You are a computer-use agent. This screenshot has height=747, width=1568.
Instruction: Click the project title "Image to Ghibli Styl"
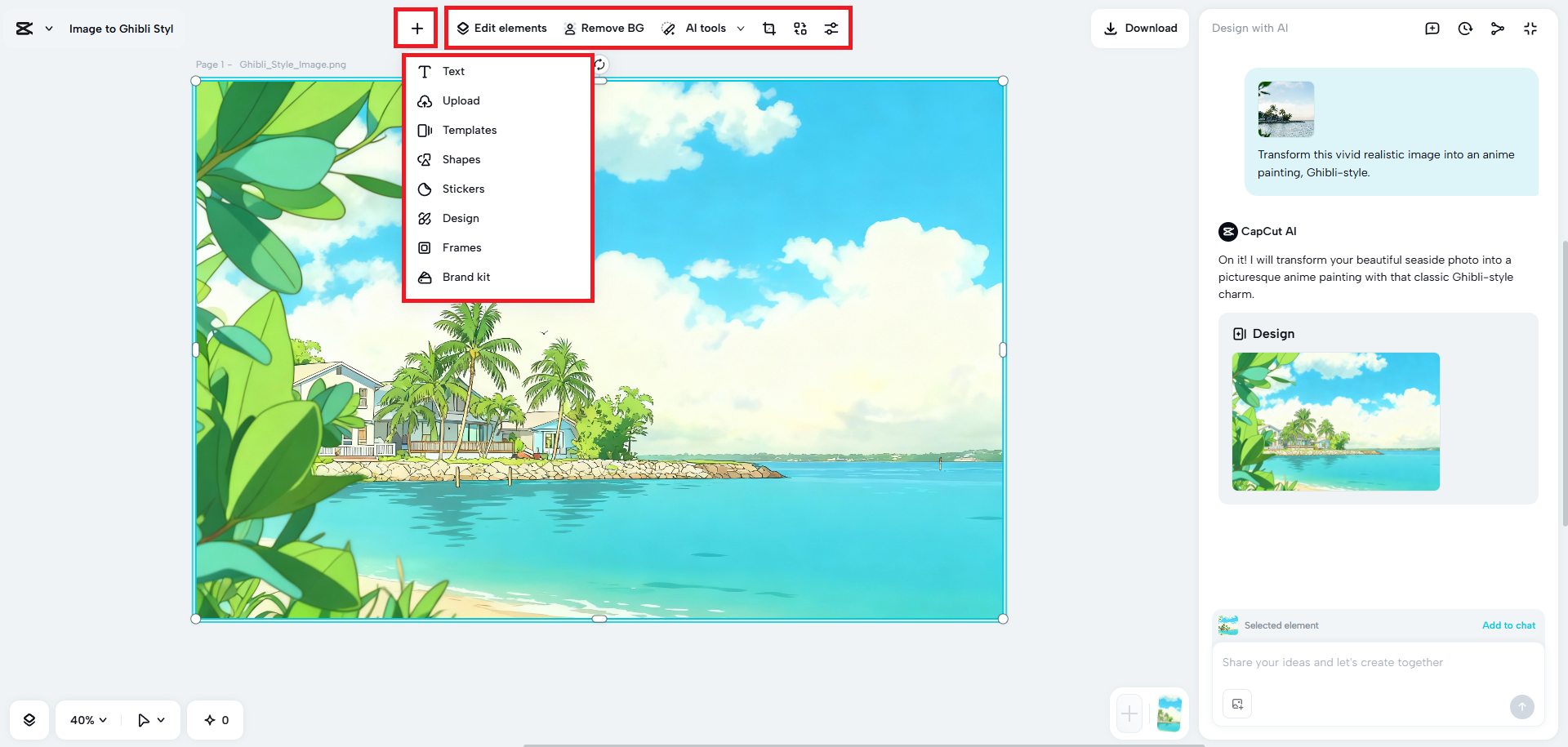tap(121, 29)
